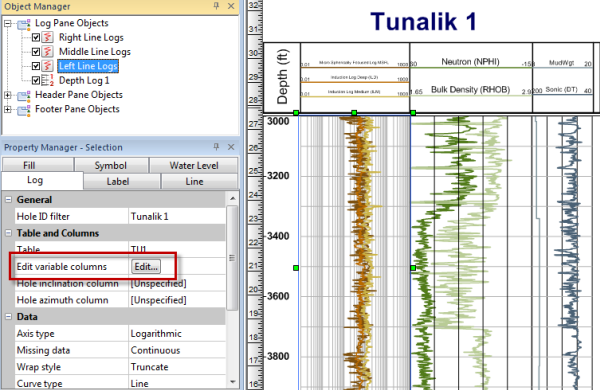Expand the Footer Pane Objects node
The height and width of the screenshot is (390, 600).
point(8,109)
